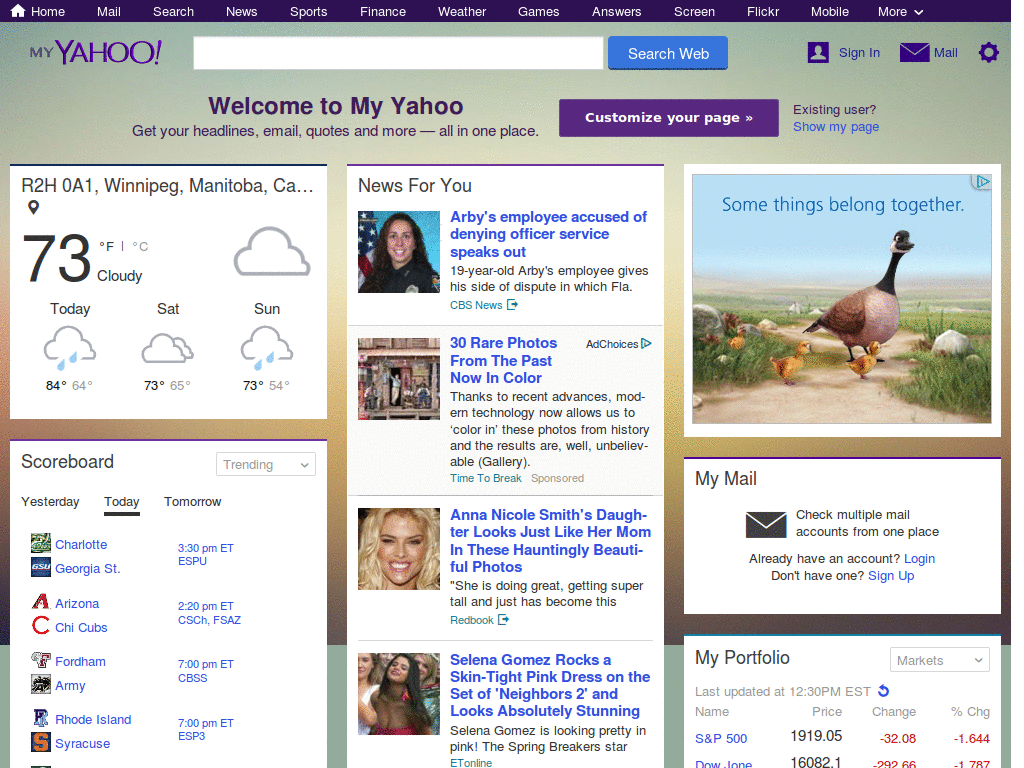This screenshot has height=768, width=1024.
Task: Open Finance in the top navigation
Action: pyautogui.click(x=383, y=12)
